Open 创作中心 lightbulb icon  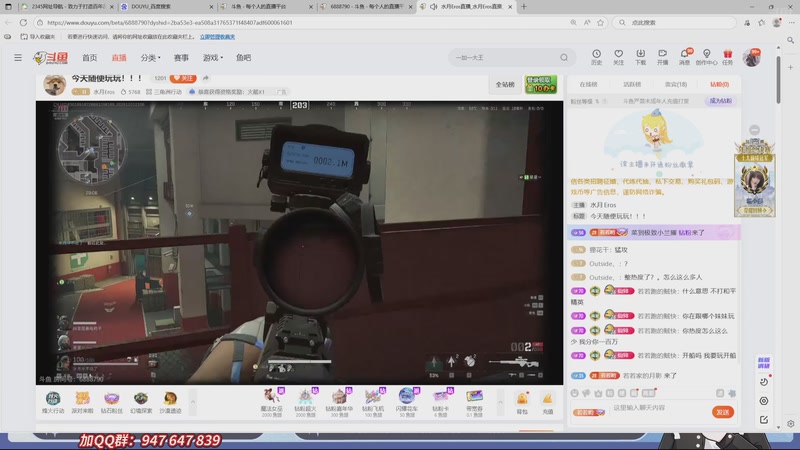tap(706, 57)
